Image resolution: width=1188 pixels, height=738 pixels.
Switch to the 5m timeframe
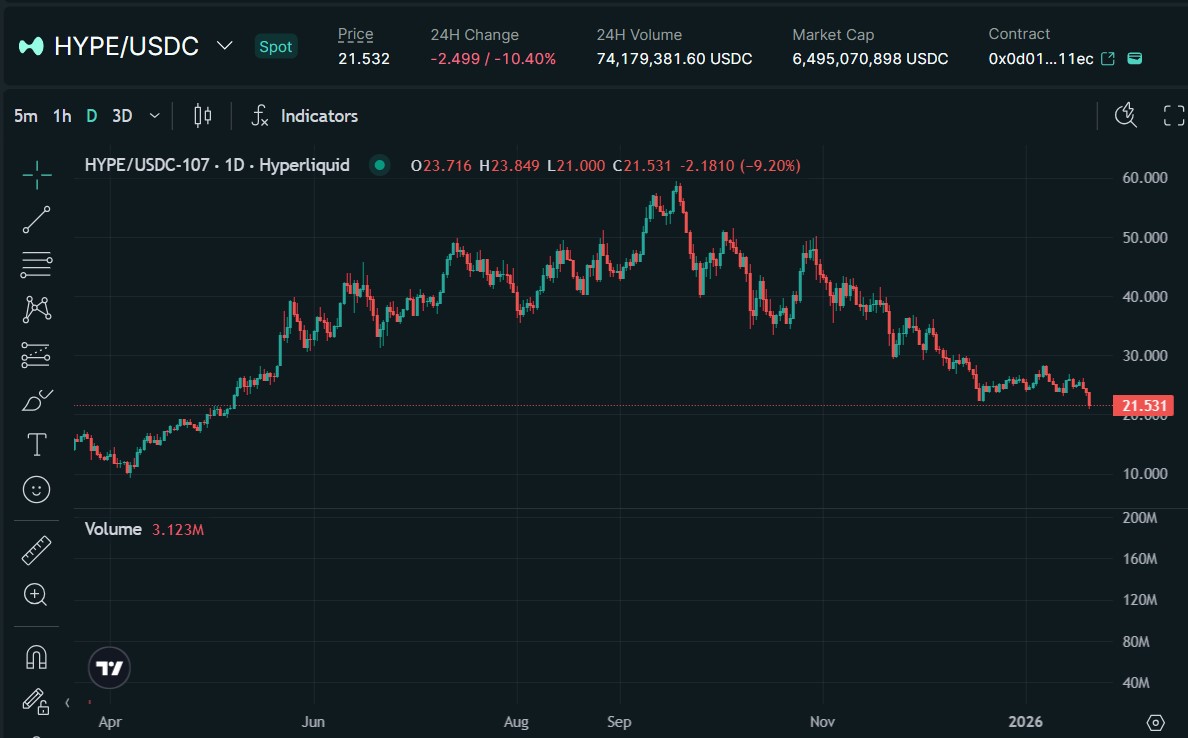pos(26,116)
